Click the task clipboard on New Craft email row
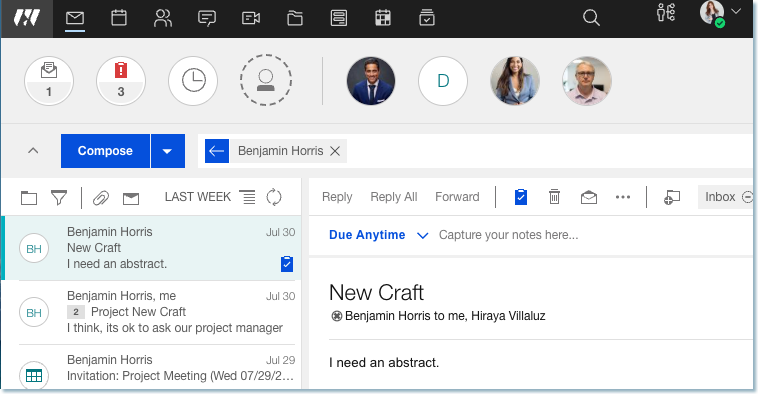Image resolution: width=758 pixels, height=394 pixels. point(287,264)
